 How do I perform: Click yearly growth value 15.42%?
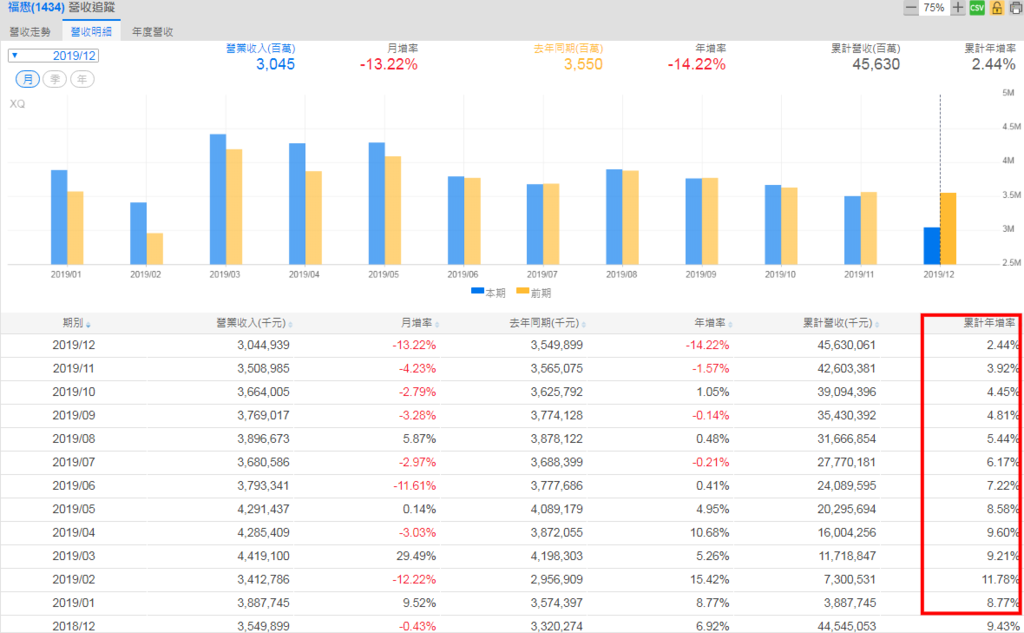pos(709,579)
